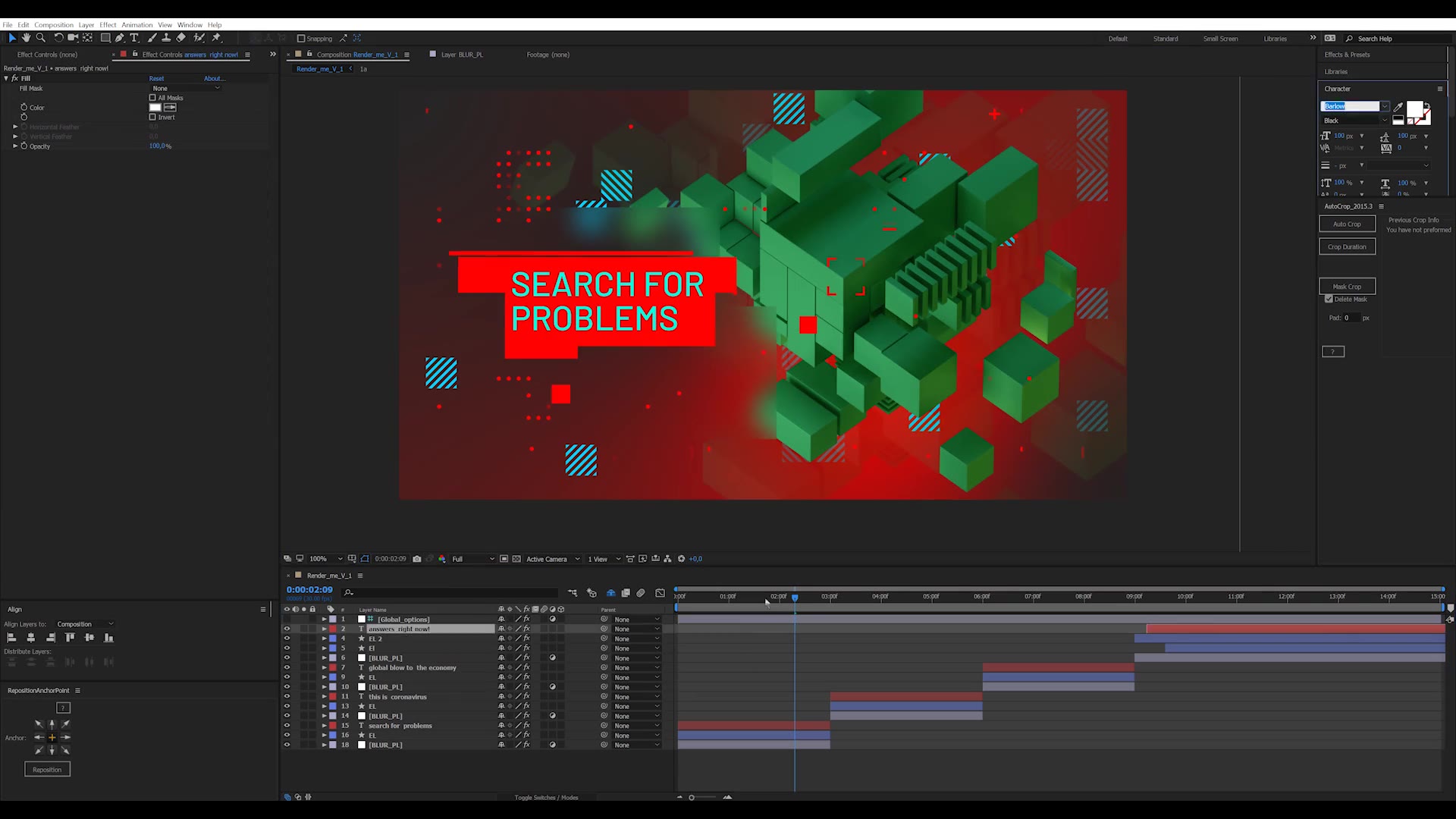
Task: Open the composition mini-flowchart icon in timeline
Action: pyautogui.click(x=573, y=593)
